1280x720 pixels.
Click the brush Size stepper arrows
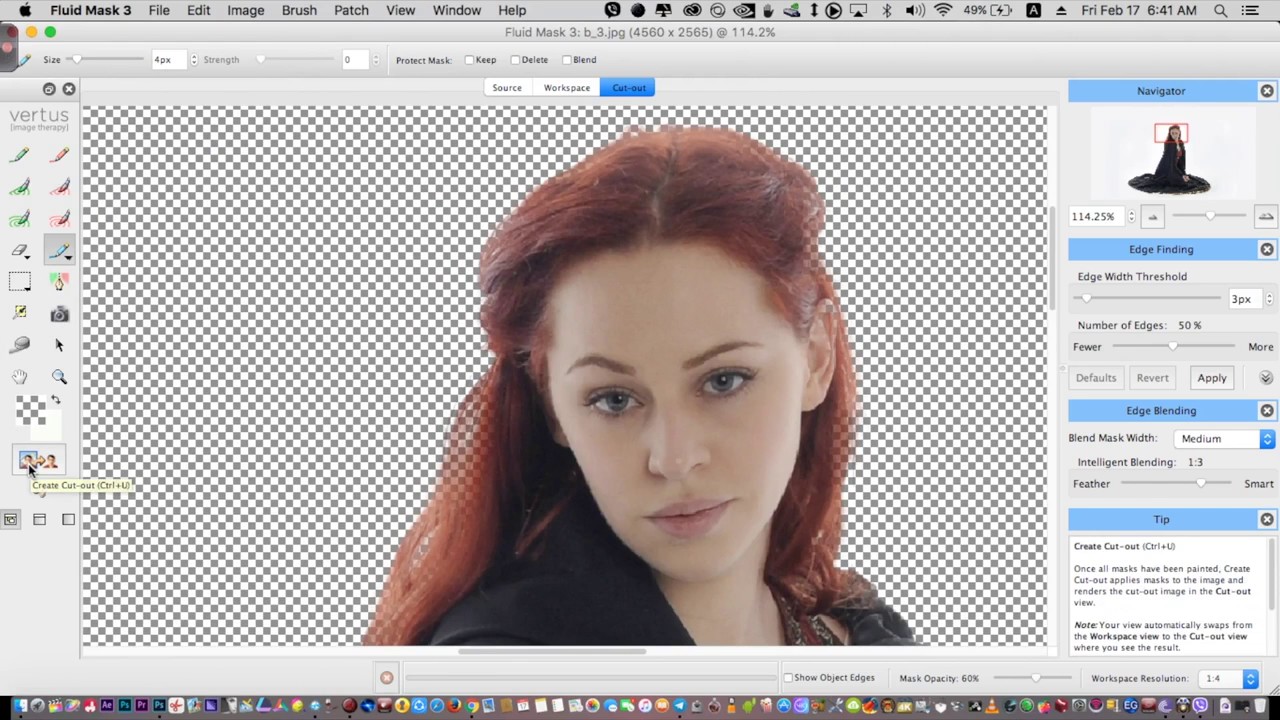click(194, 60)
